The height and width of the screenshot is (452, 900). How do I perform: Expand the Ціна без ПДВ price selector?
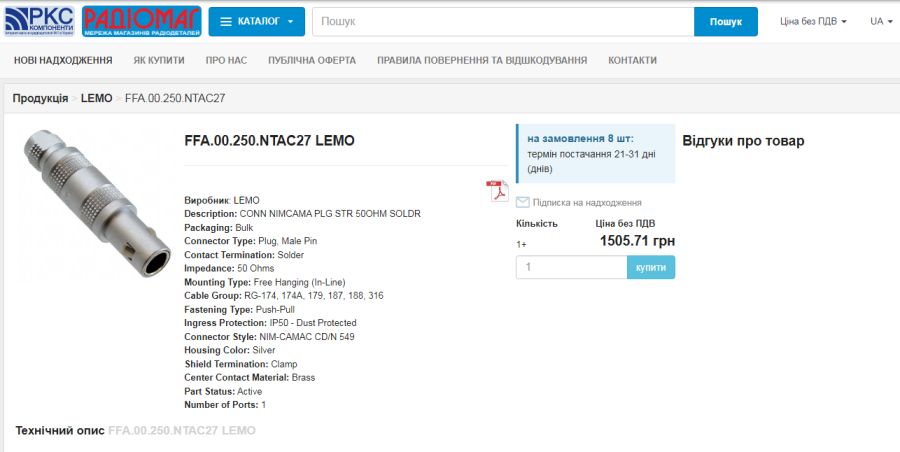(813, 21)
